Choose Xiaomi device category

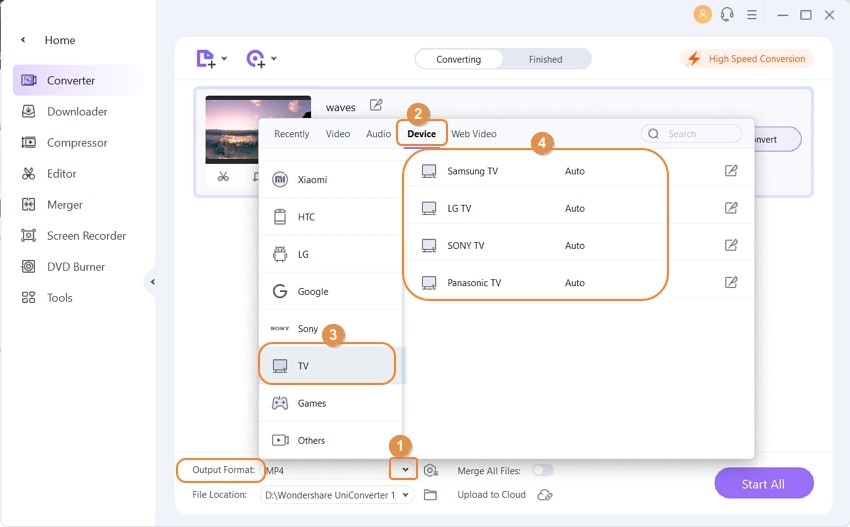[x=331, y=179]
